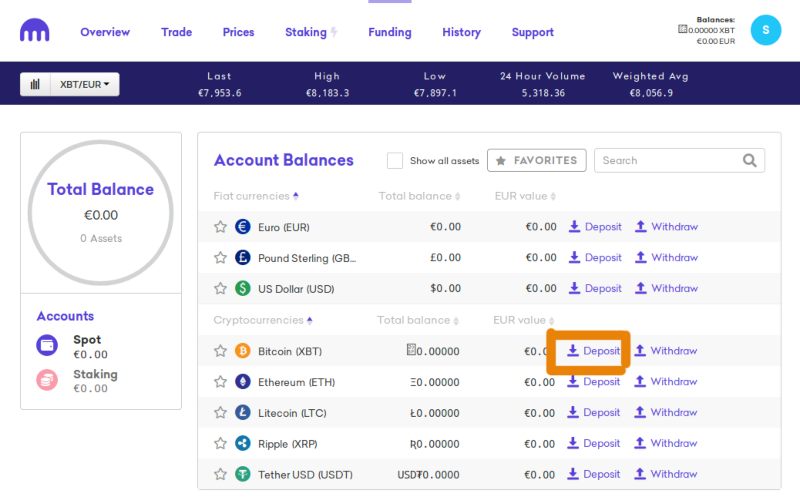The image size is (800, 497).
Task: Star Euro (EUR) as favorite
Action: tap(220, 227)
